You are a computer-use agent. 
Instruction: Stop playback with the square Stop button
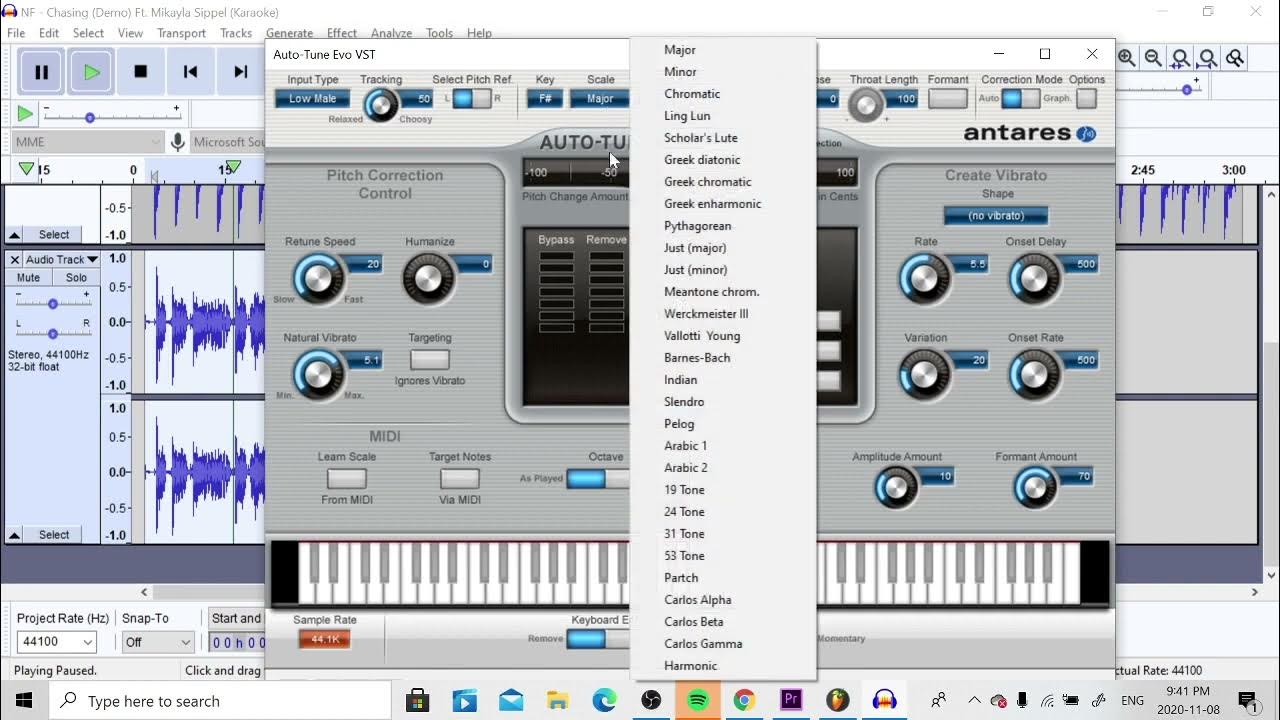141,72
